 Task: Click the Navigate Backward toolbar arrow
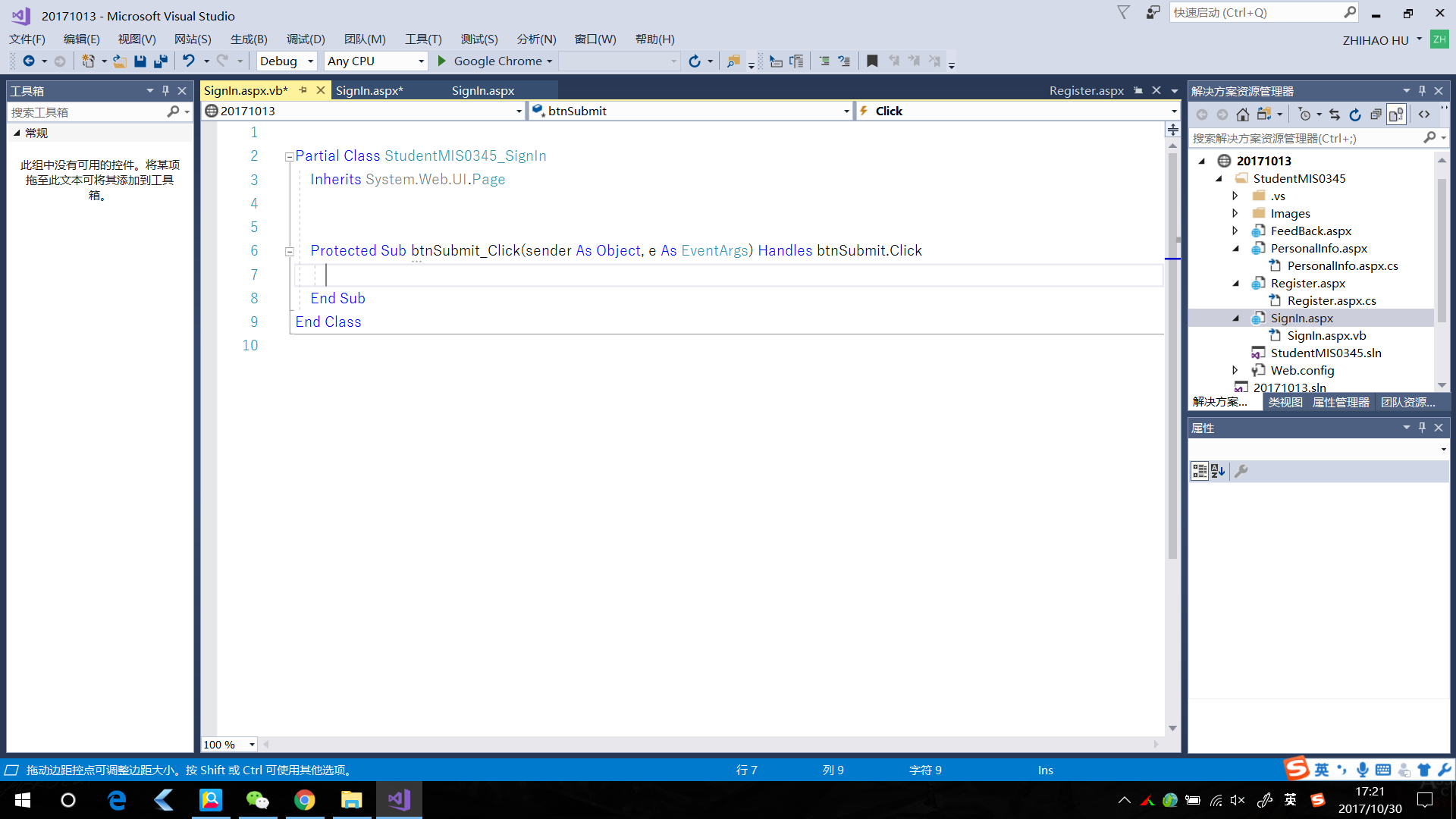coord(29,61)
